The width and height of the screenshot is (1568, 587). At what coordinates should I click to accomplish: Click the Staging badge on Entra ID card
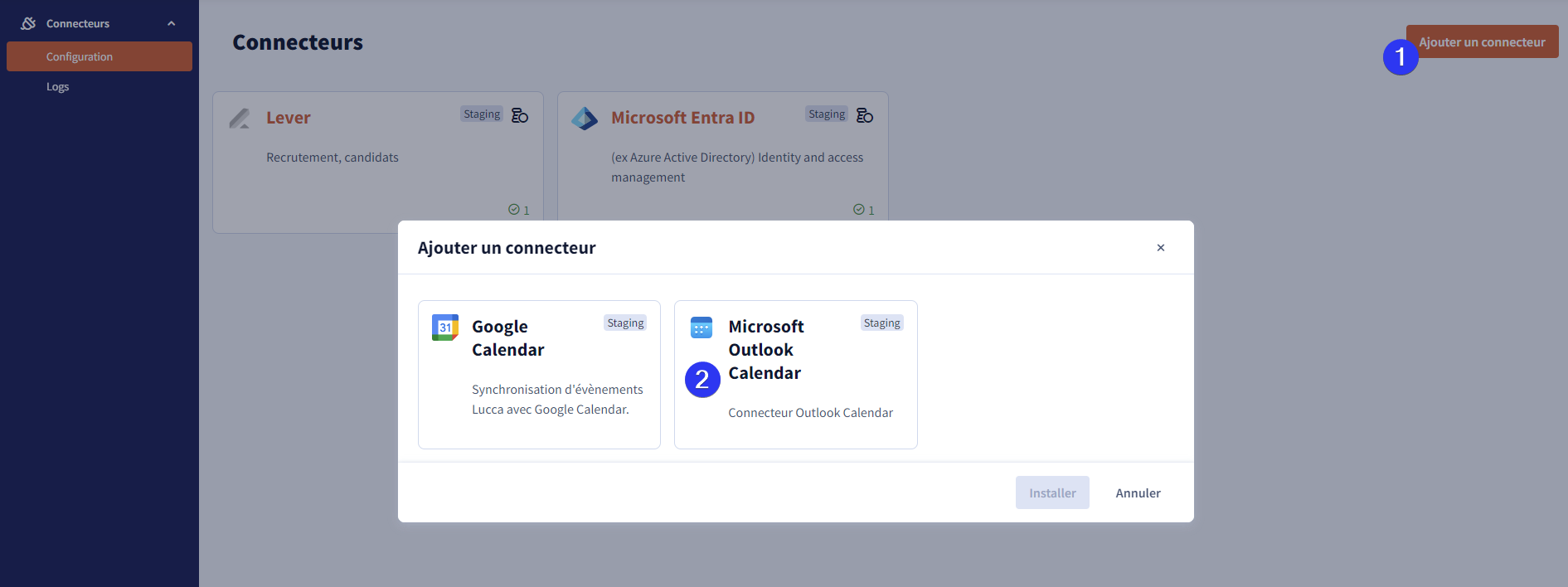tap(827, 114)
